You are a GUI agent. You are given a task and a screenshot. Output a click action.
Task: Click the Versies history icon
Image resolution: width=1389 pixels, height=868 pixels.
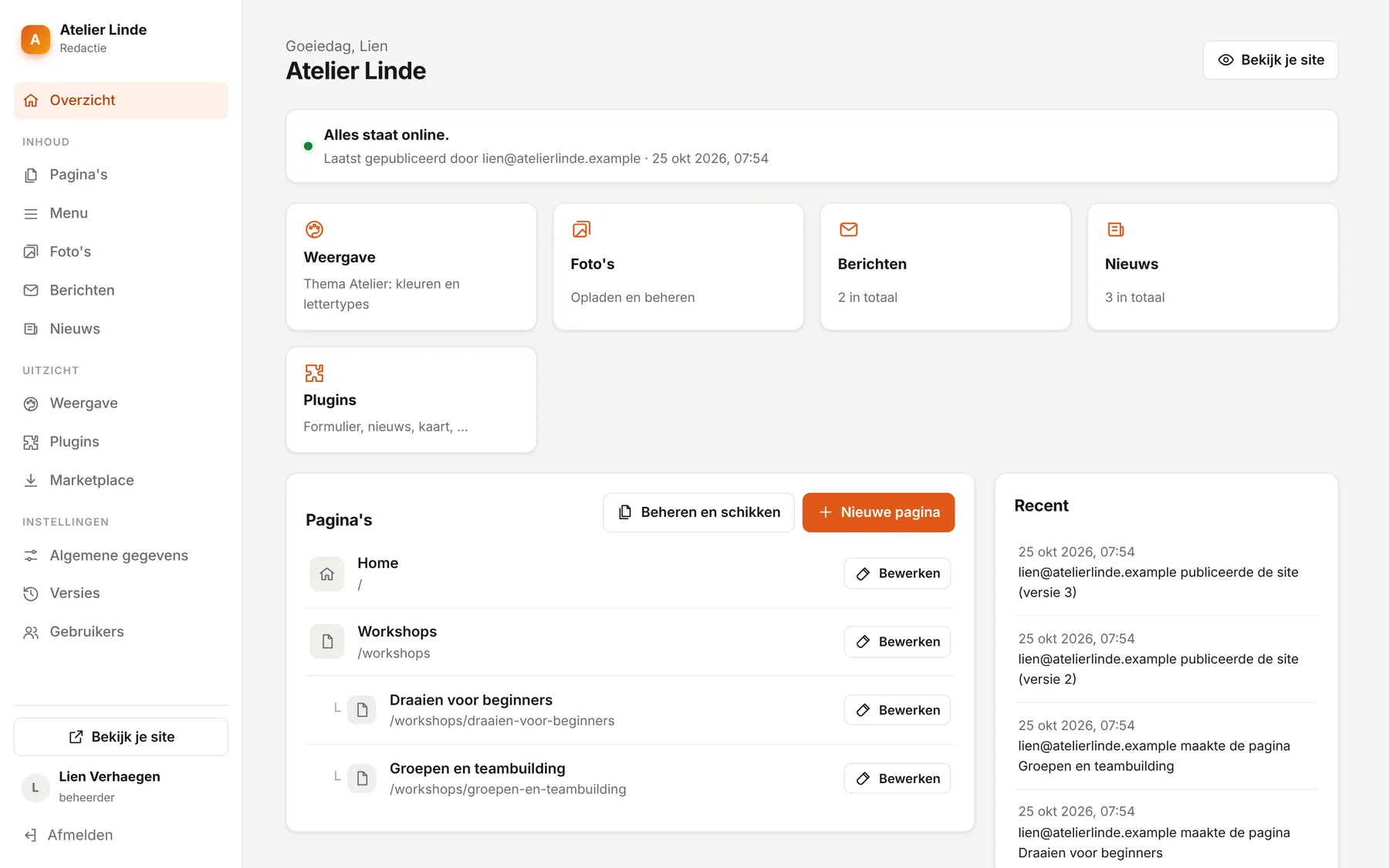tap(31, 593)
